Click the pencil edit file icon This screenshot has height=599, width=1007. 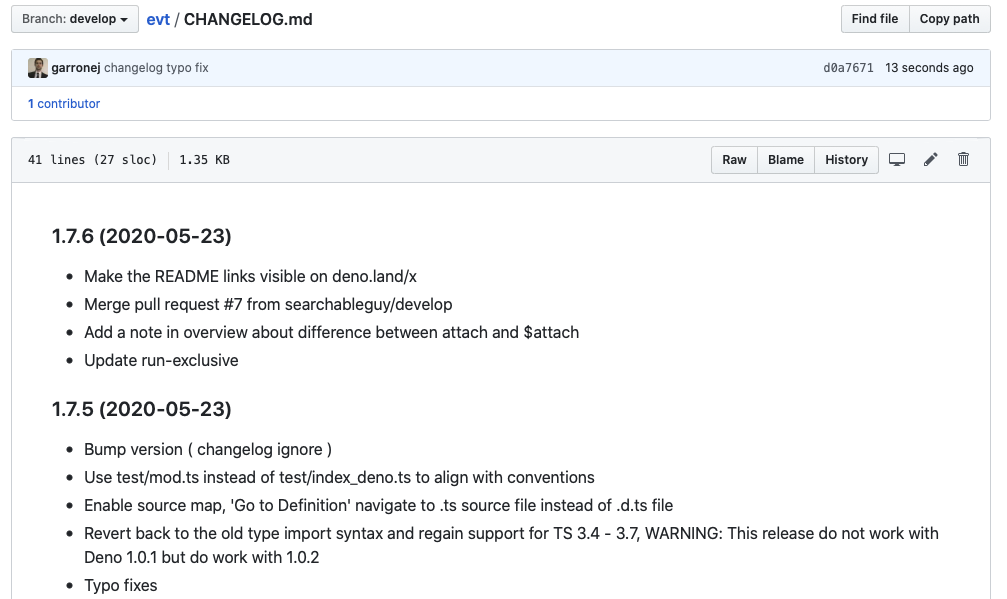pyautogui.click(x=931, y=160)
